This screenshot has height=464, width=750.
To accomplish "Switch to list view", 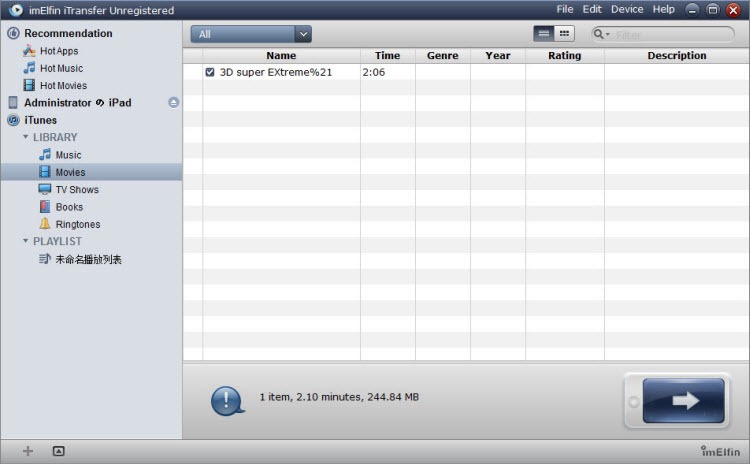I will coord(544,33).
